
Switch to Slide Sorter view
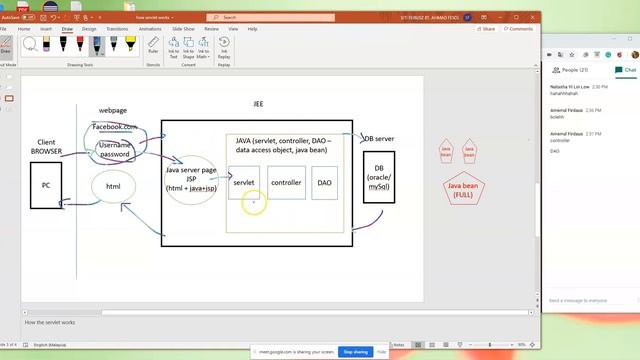tap(432, 345)
